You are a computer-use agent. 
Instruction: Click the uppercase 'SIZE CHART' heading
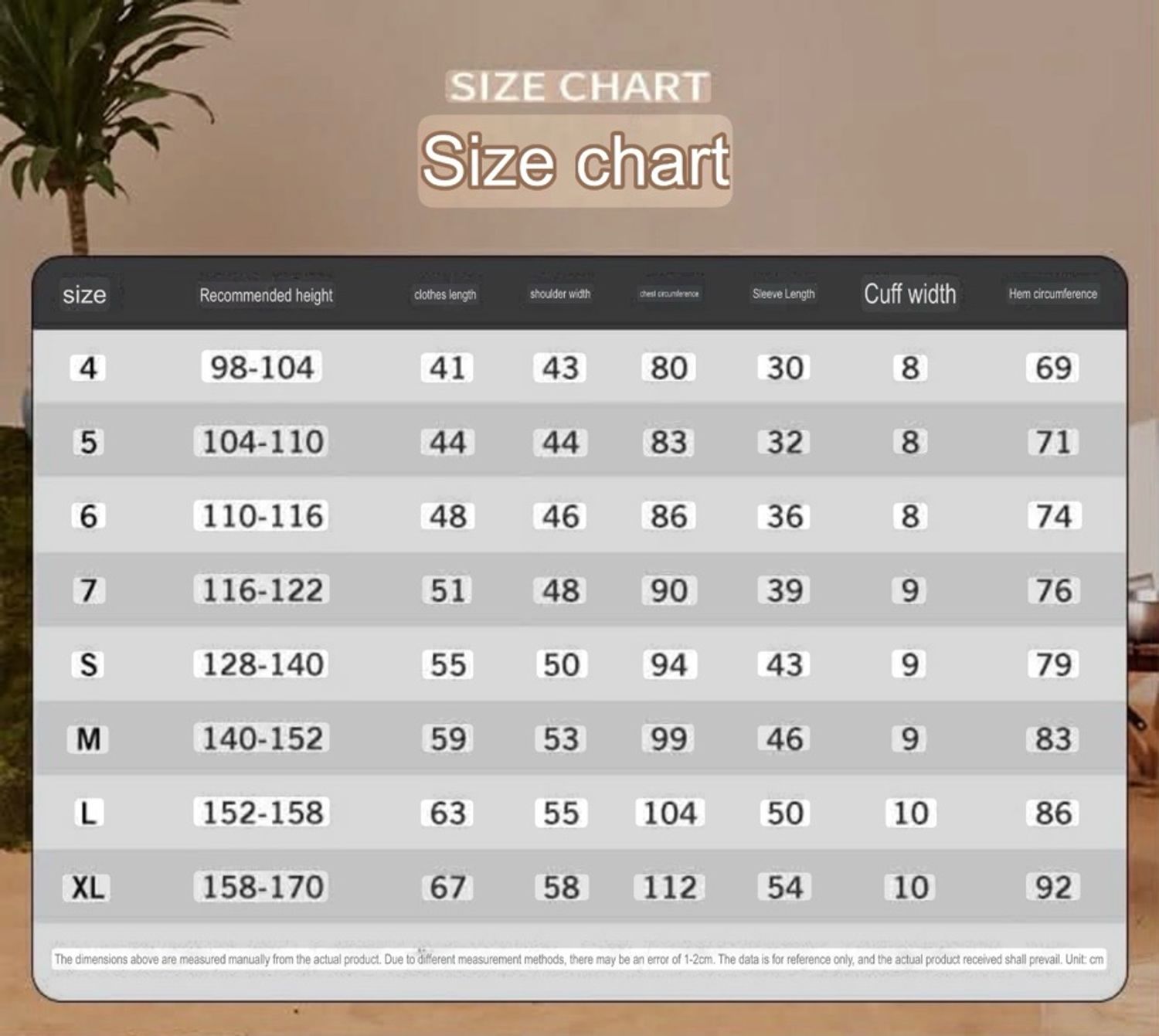coord(578,87)
